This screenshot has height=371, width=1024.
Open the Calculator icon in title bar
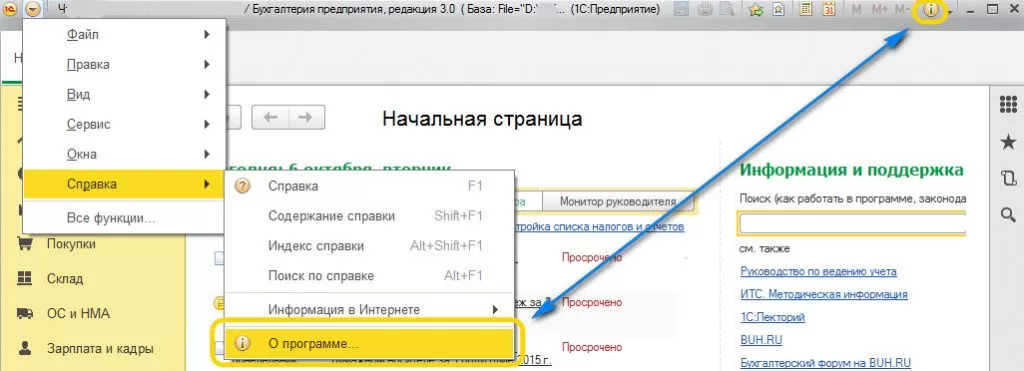(x=807, y=10)
